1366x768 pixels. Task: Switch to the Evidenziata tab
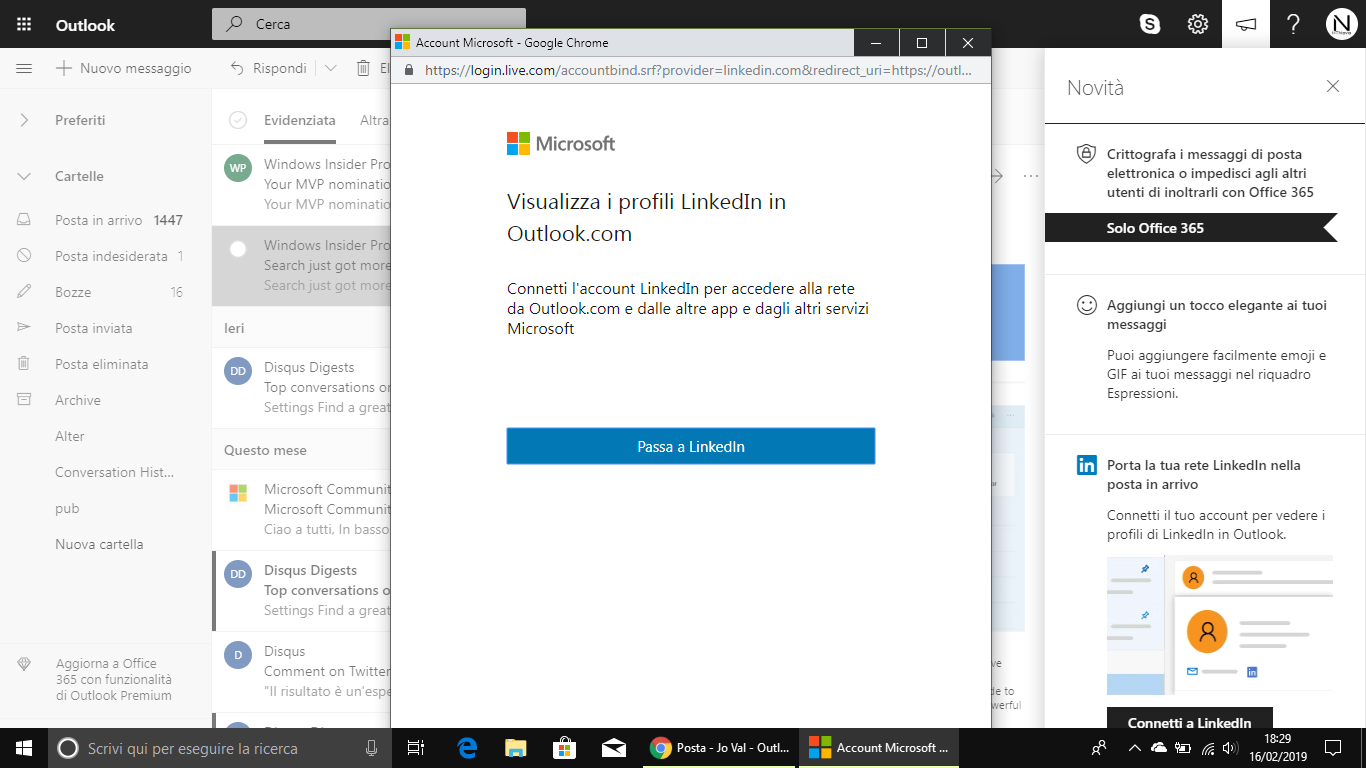click(x=300, y=120)
